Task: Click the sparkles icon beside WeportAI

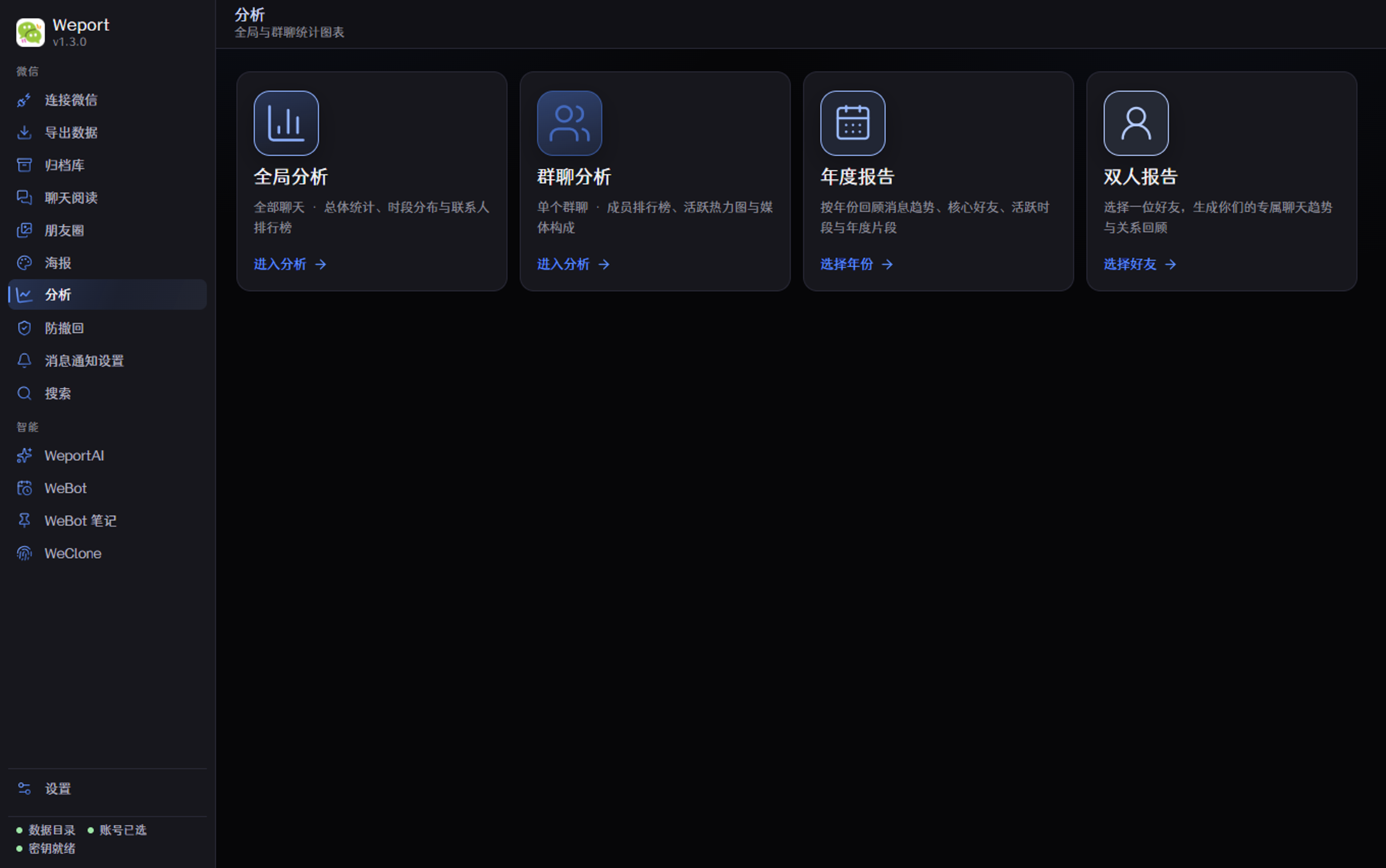Action: pos(24,456)
